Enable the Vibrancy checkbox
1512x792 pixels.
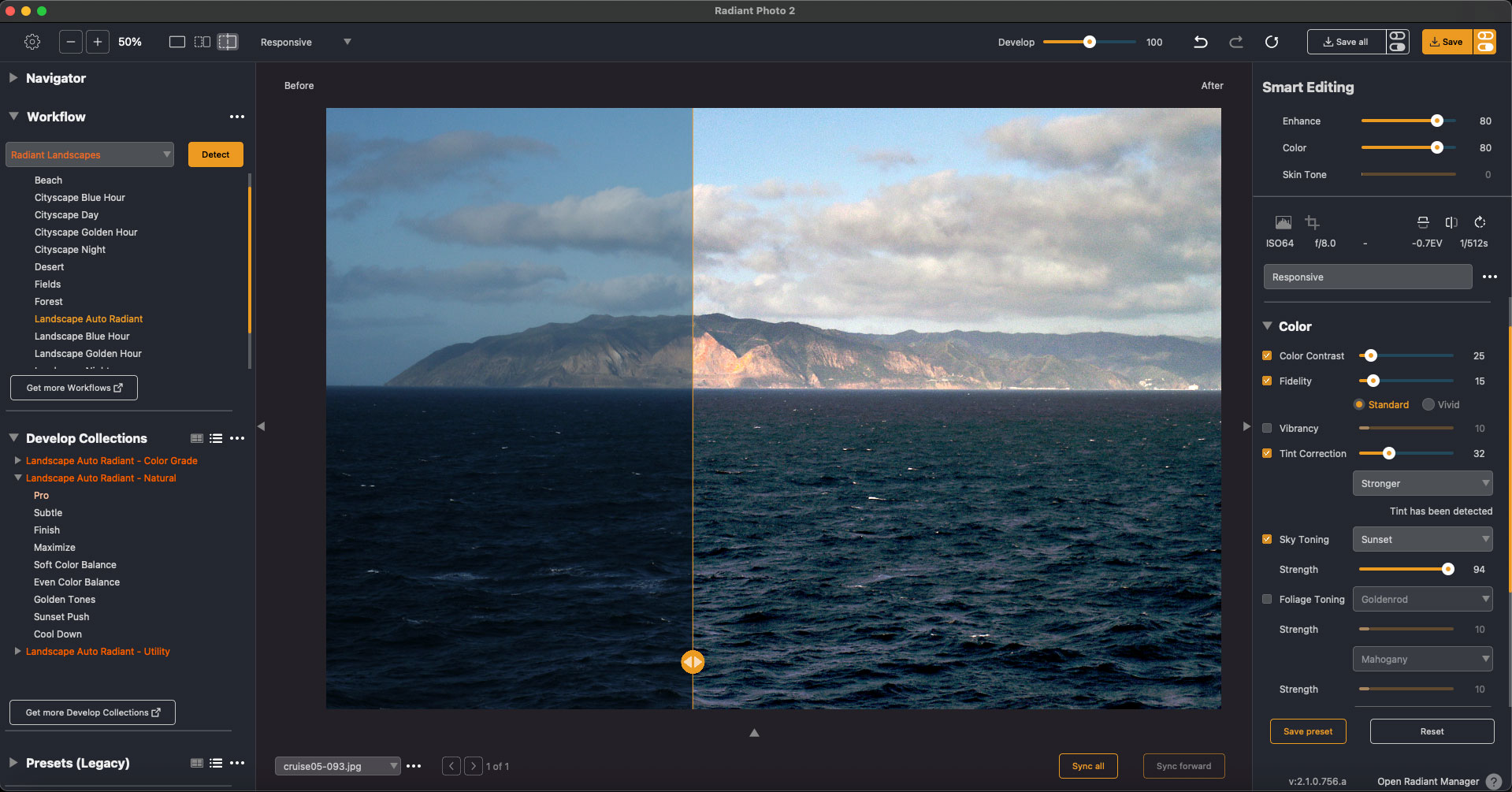[x=1267, y=428]
